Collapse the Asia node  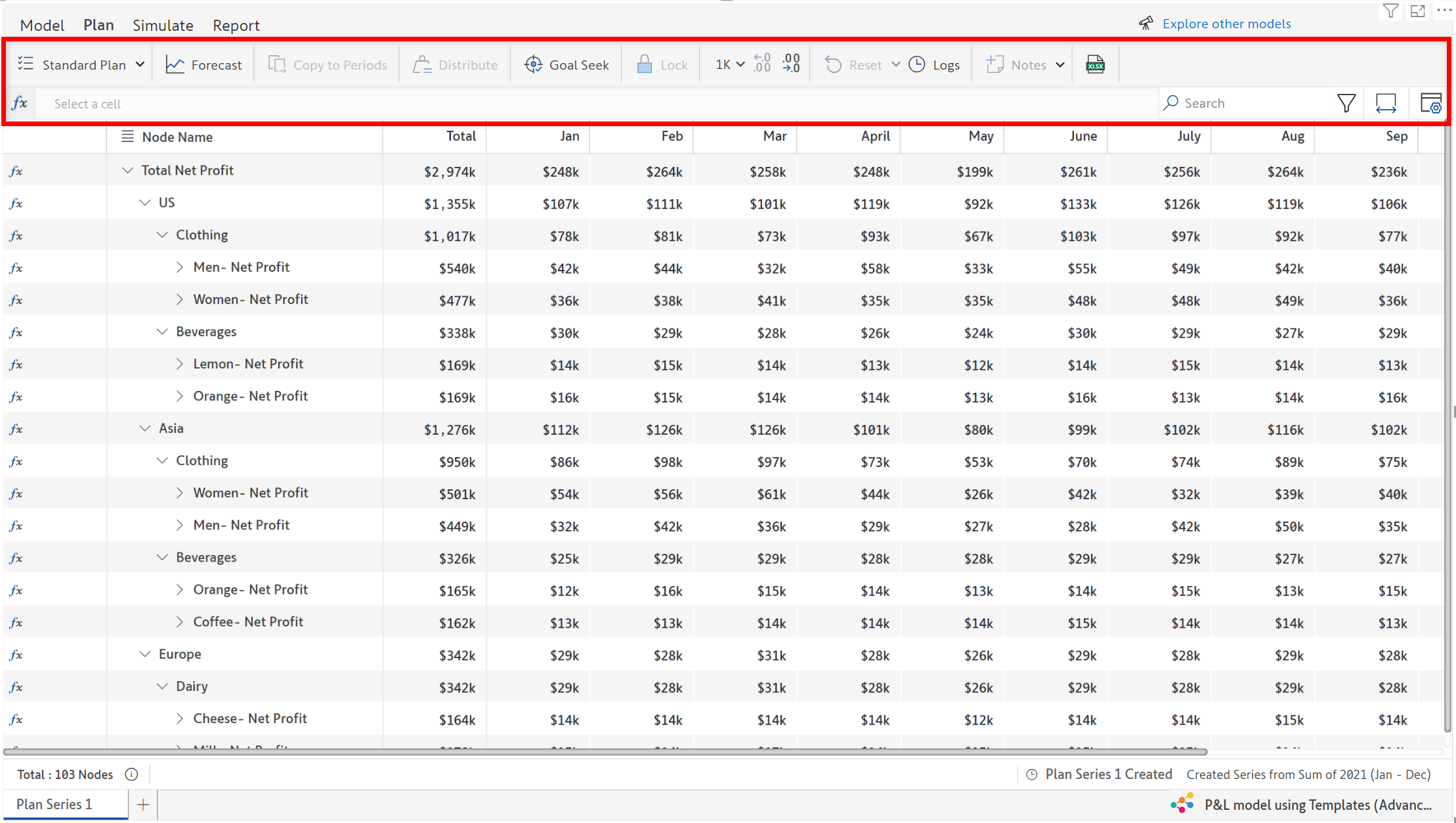click(145, 428)
